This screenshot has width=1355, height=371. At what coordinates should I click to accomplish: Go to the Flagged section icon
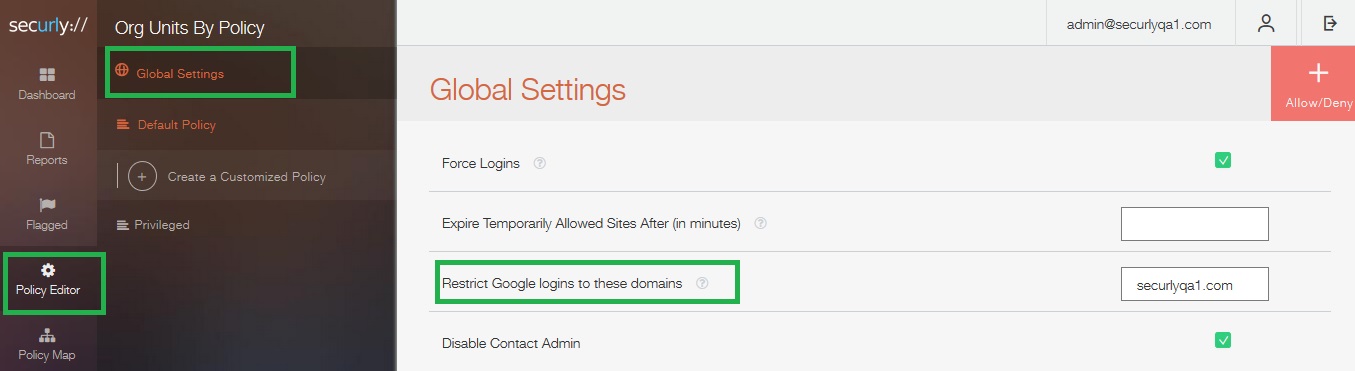[47, 204]
